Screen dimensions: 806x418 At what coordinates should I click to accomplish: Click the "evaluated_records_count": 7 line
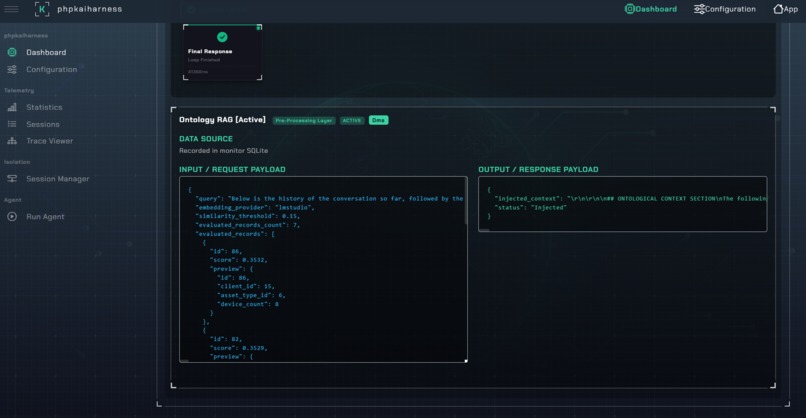pyautogui.click(x=247, y=225)
